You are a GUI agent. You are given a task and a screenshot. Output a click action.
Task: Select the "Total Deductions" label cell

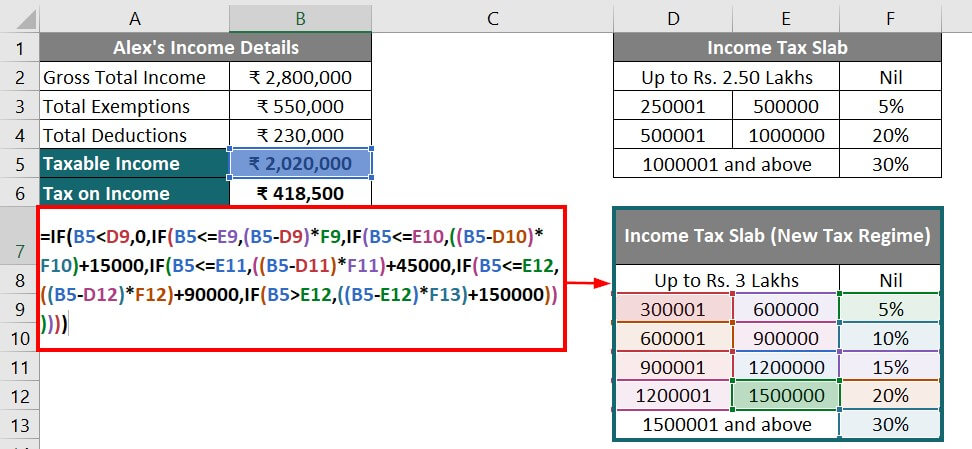[135, 135]
